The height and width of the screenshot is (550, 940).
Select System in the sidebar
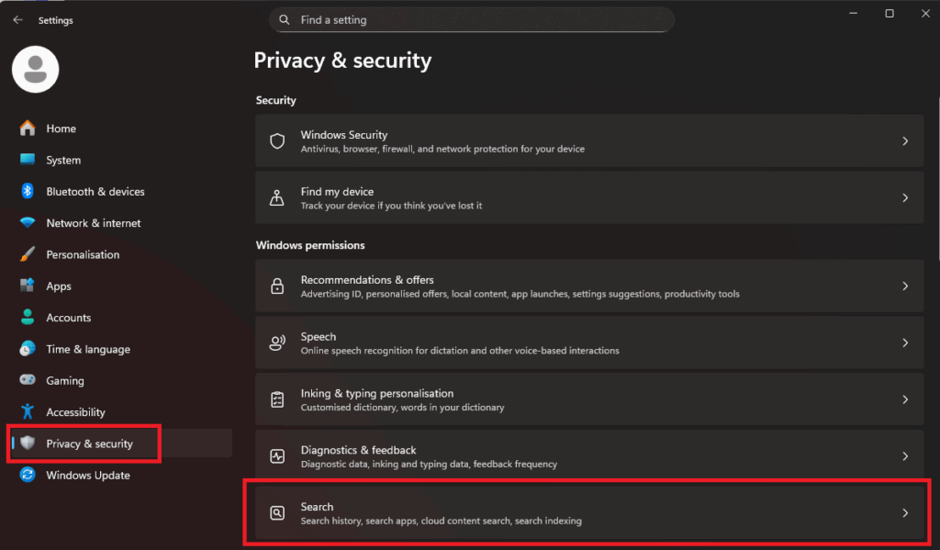(x=120, y=160)
